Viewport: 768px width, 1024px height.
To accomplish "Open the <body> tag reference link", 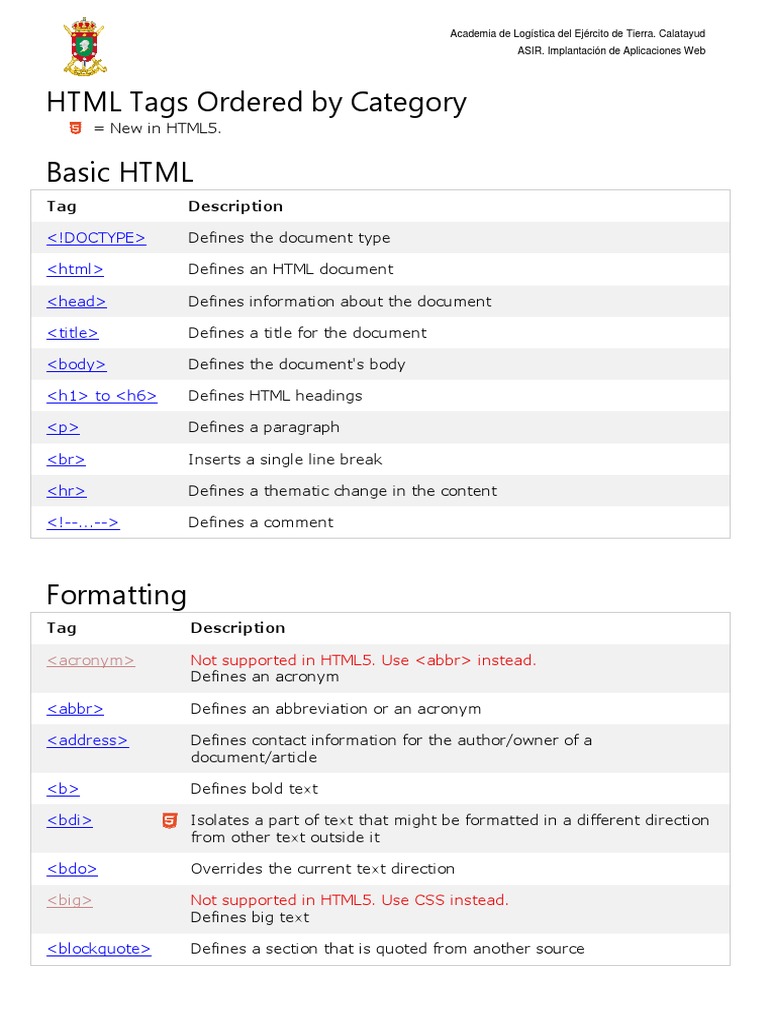I will click(76, 364).
